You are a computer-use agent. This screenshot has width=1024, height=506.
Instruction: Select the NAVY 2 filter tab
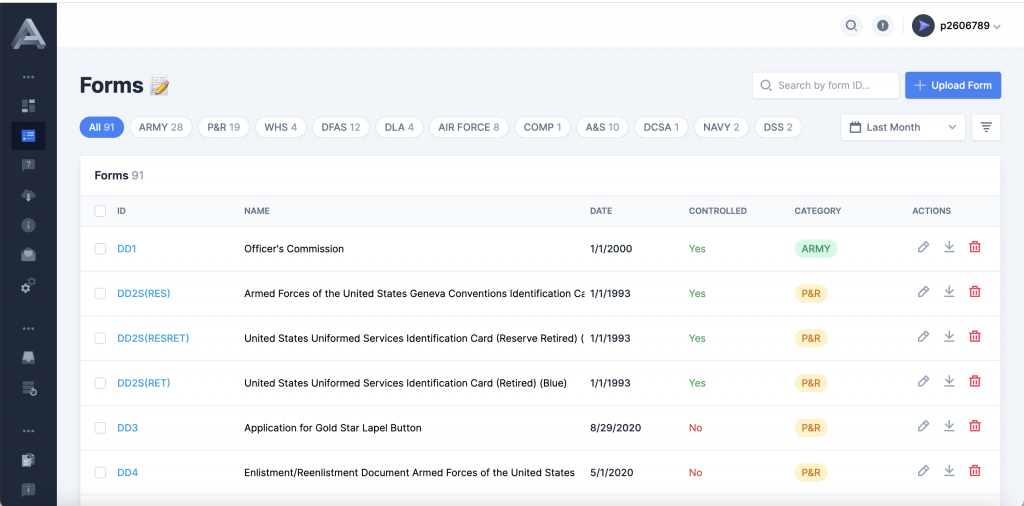tap(721, 127)
